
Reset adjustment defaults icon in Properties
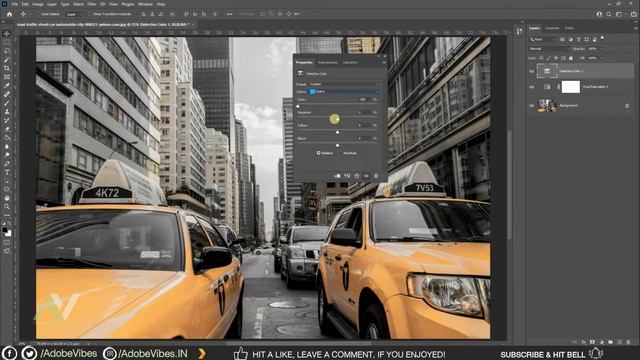click(357, 176)
